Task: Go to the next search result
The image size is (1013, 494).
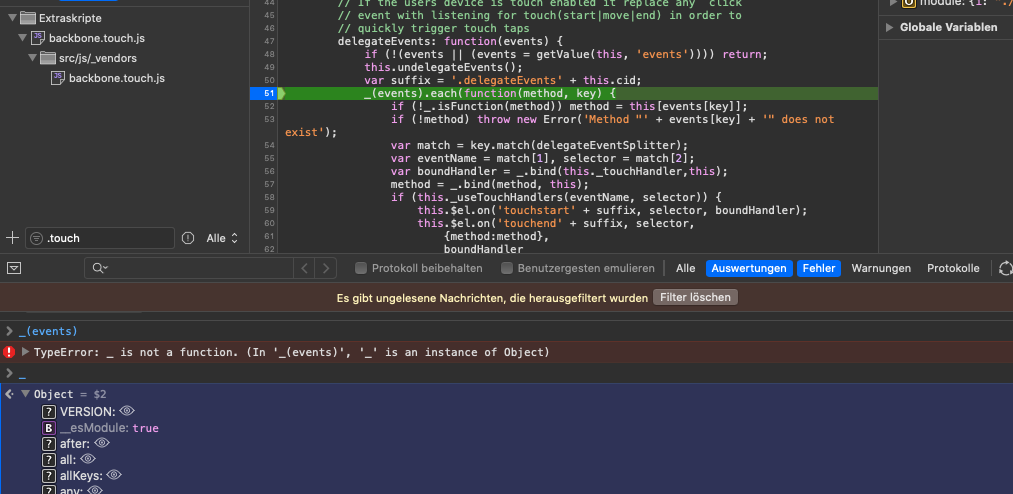Action: click(x=326, y=268)
